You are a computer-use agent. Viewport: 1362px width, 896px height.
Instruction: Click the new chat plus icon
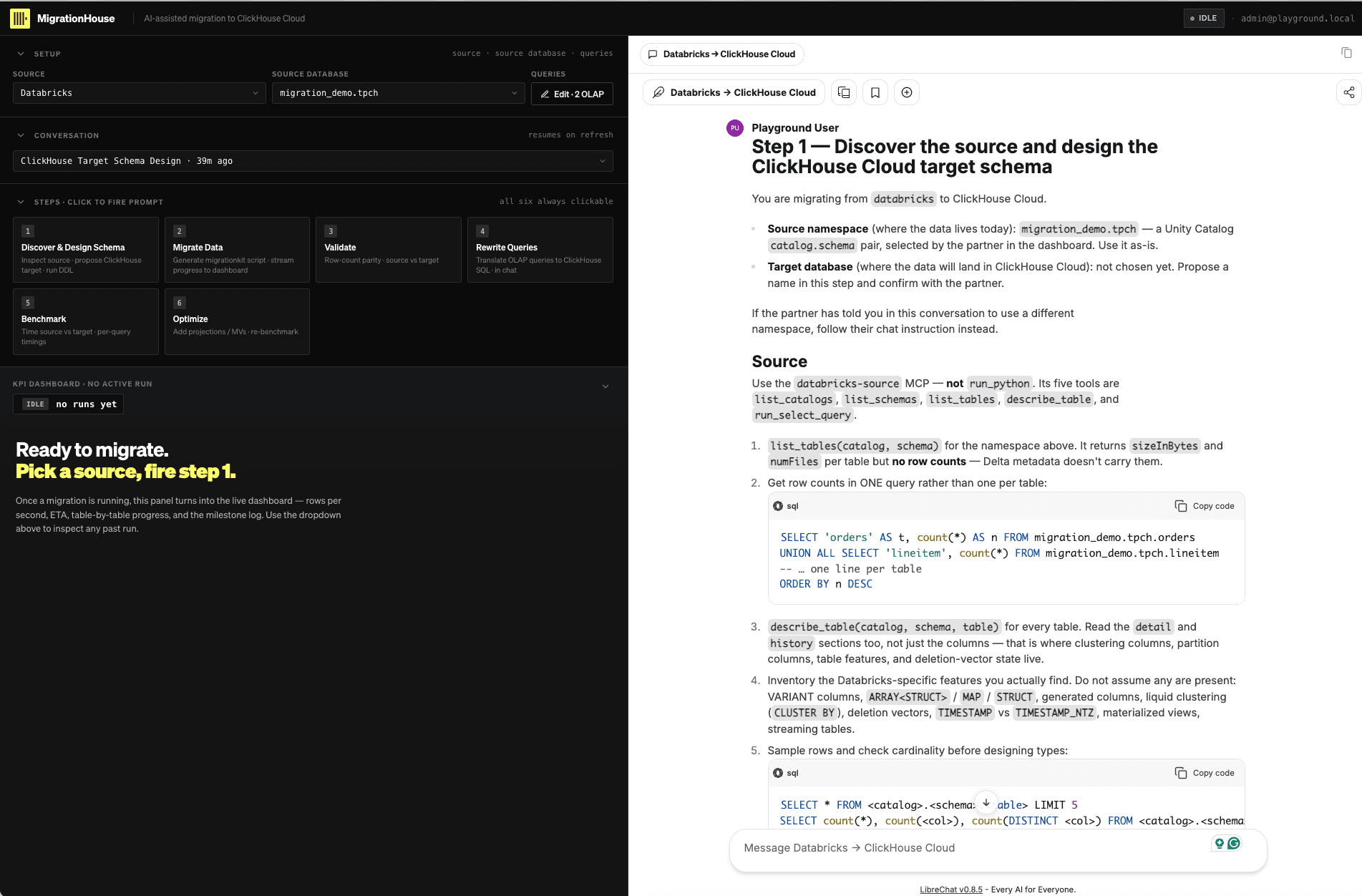tap(907, 92)
